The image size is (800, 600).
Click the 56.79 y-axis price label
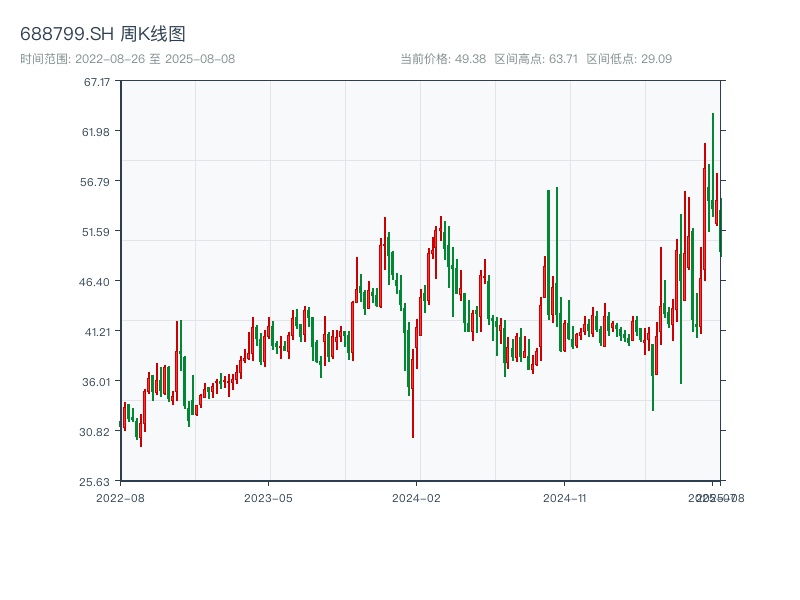click(x=97, y=182)
